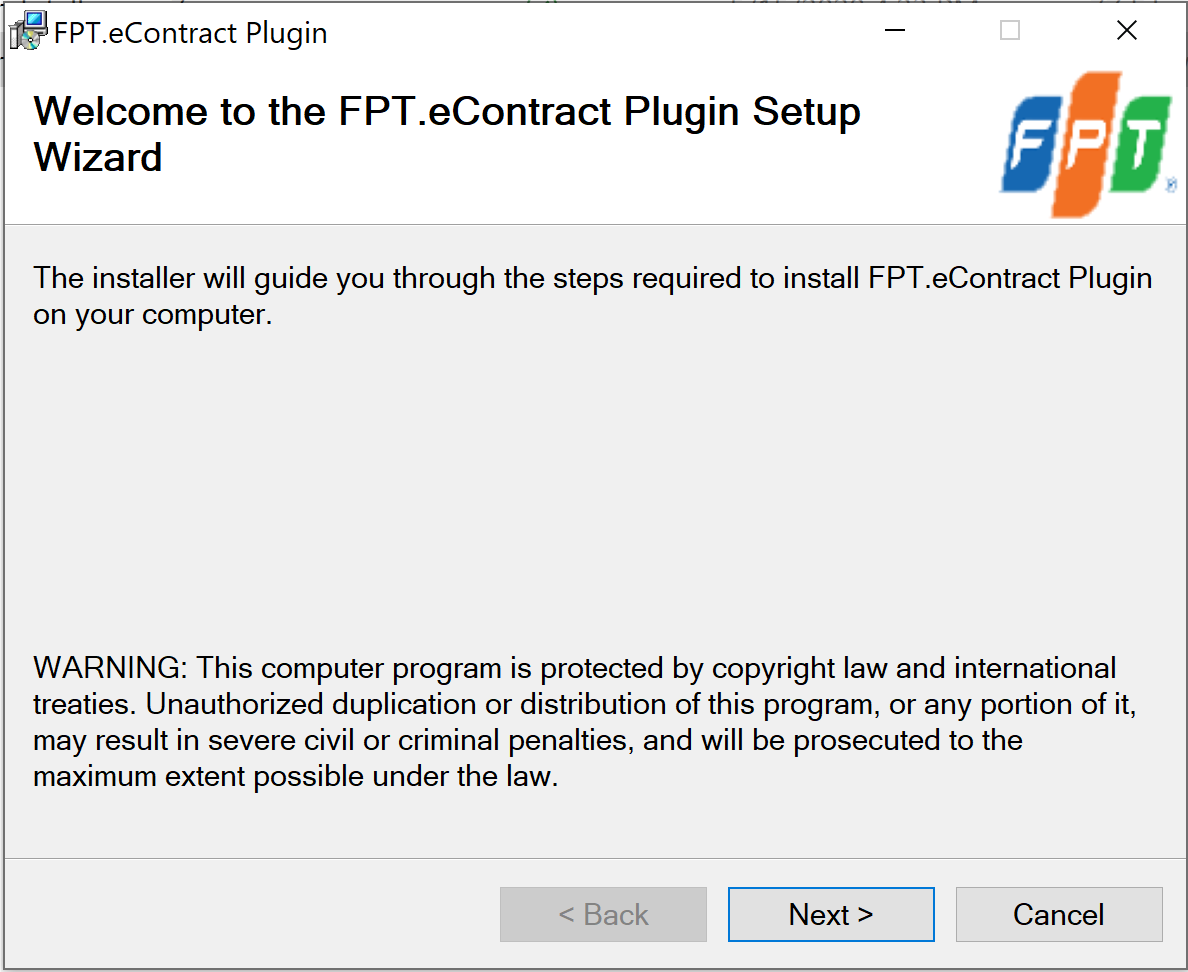This screenshot has width=1188, height=972.
Task: Open the installer icon in the title bar
Action: pos(28,31)
